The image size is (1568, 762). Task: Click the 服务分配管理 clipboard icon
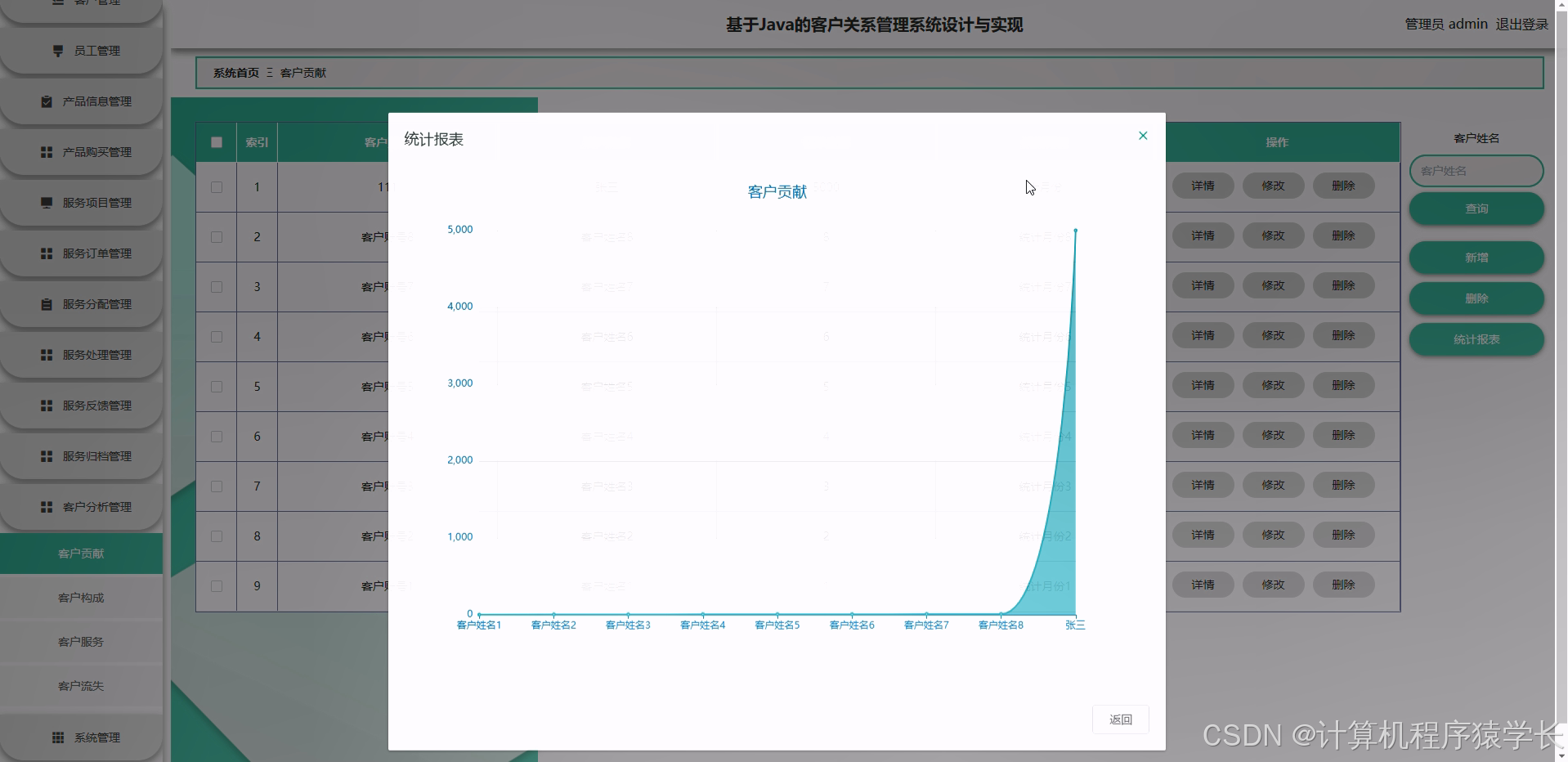[x=47, y=304]
